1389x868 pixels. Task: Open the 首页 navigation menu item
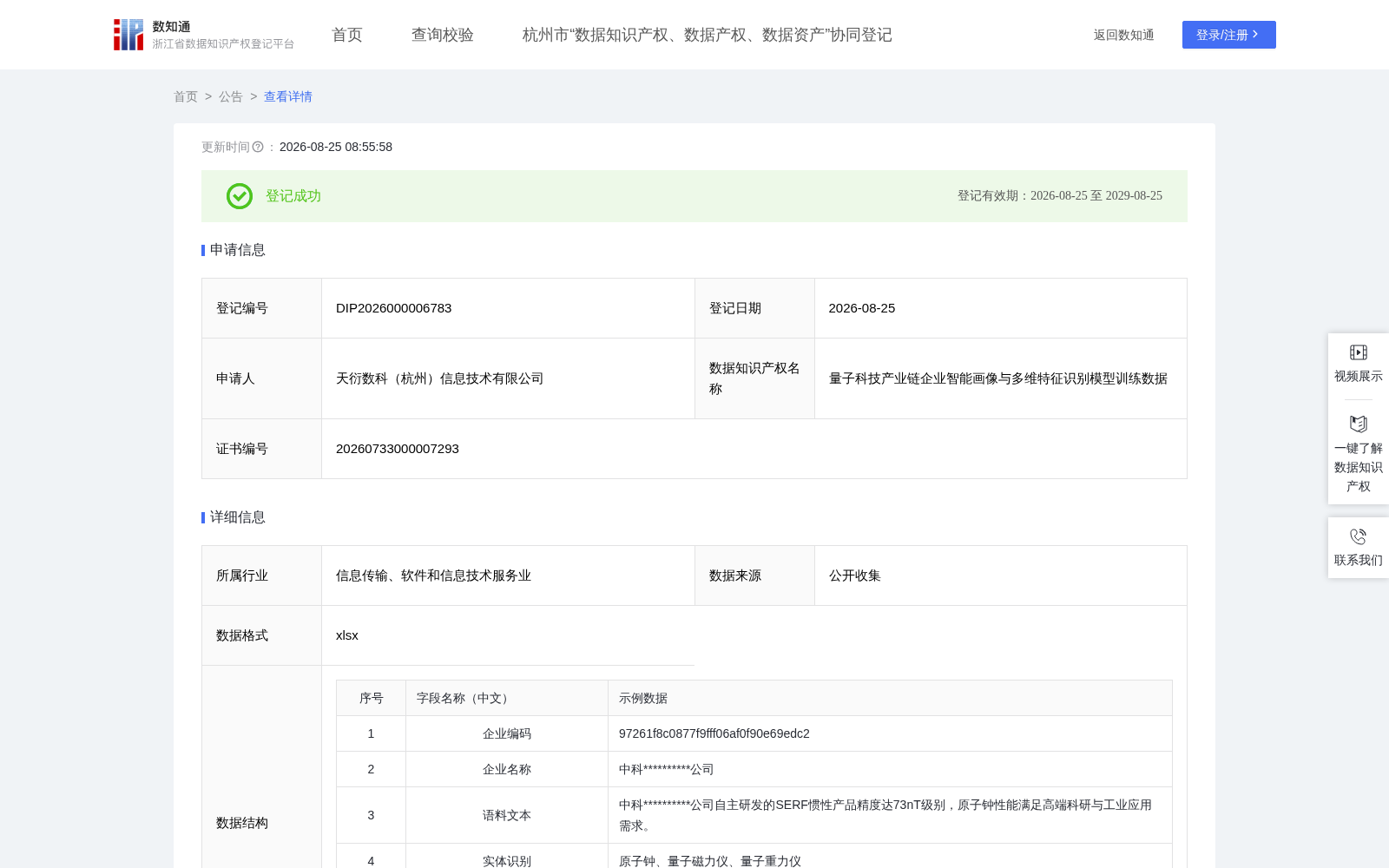pos(347,35)
